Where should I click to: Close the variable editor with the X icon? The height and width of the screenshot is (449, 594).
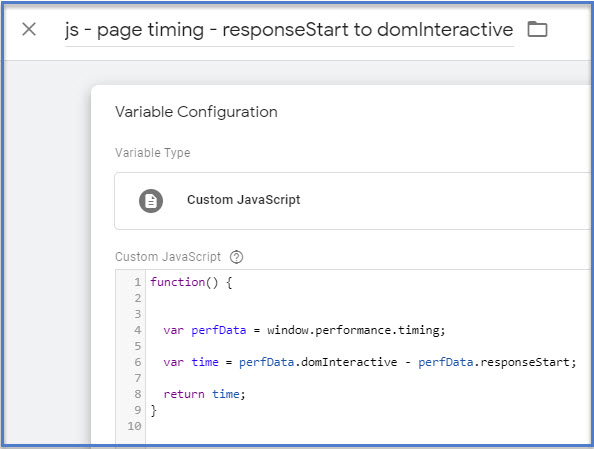[x=29, y=29]
